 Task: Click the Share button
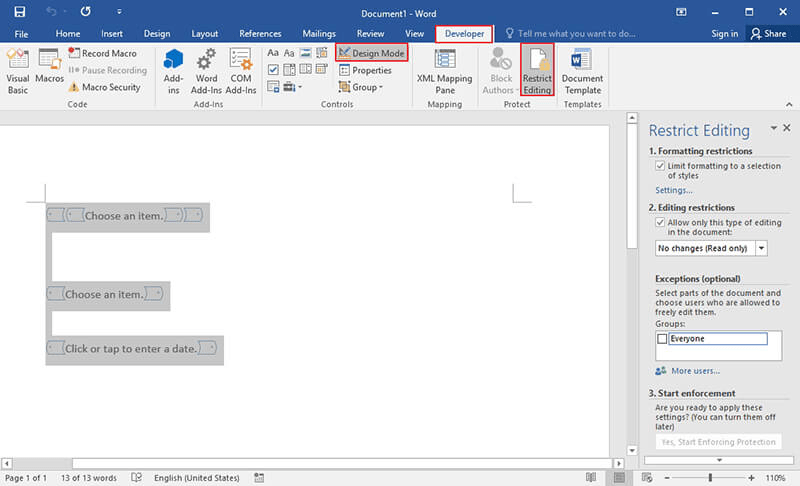coord(768,34)
